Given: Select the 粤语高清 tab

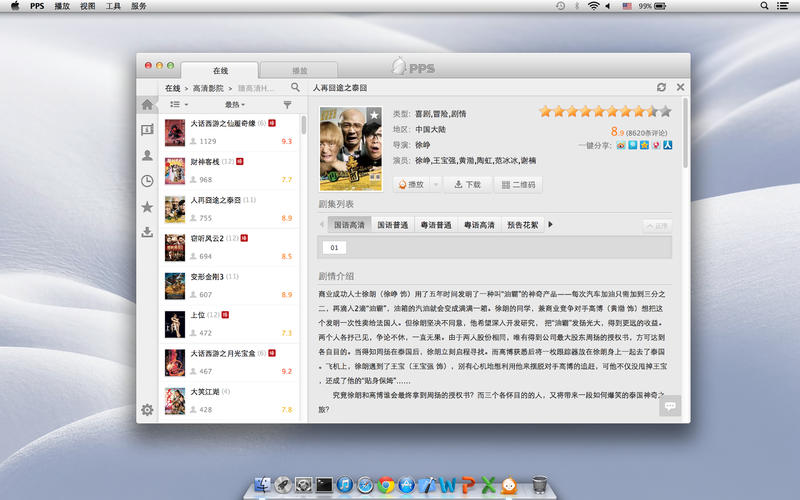Looking at the screenshot, I should pos(479,224).
